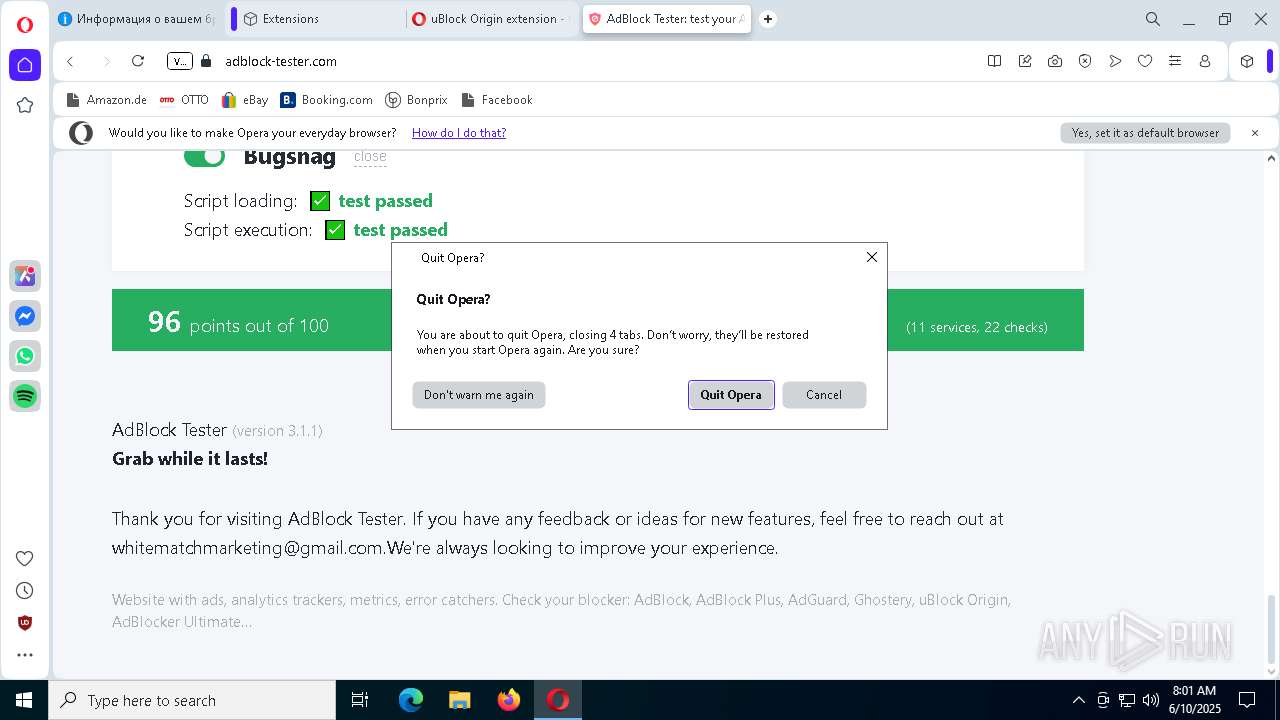
Task: Open Spotify in the sidebar
Action: 25,396
